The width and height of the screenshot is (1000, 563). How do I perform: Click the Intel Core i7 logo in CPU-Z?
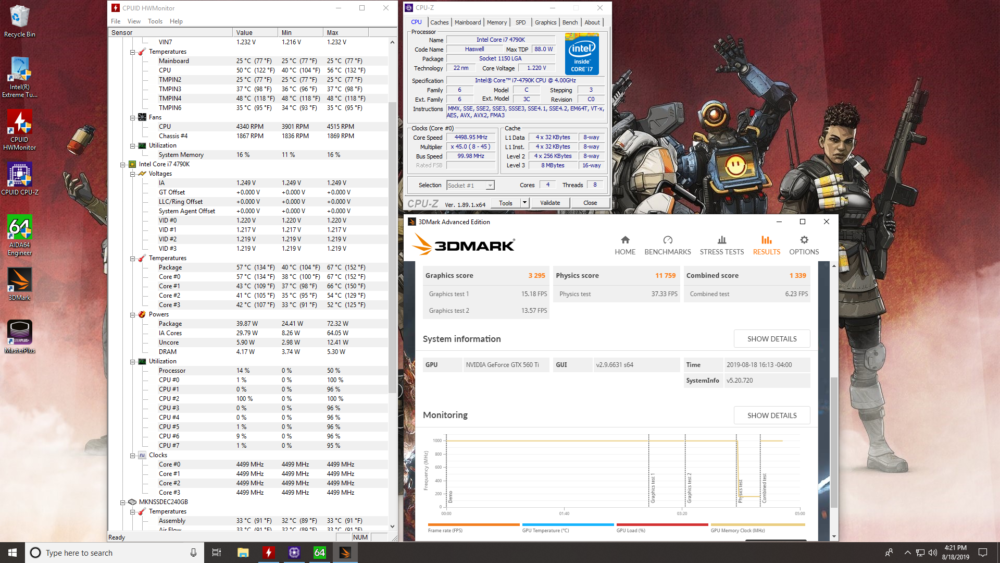pyautogui.click(x=581, y=54)
